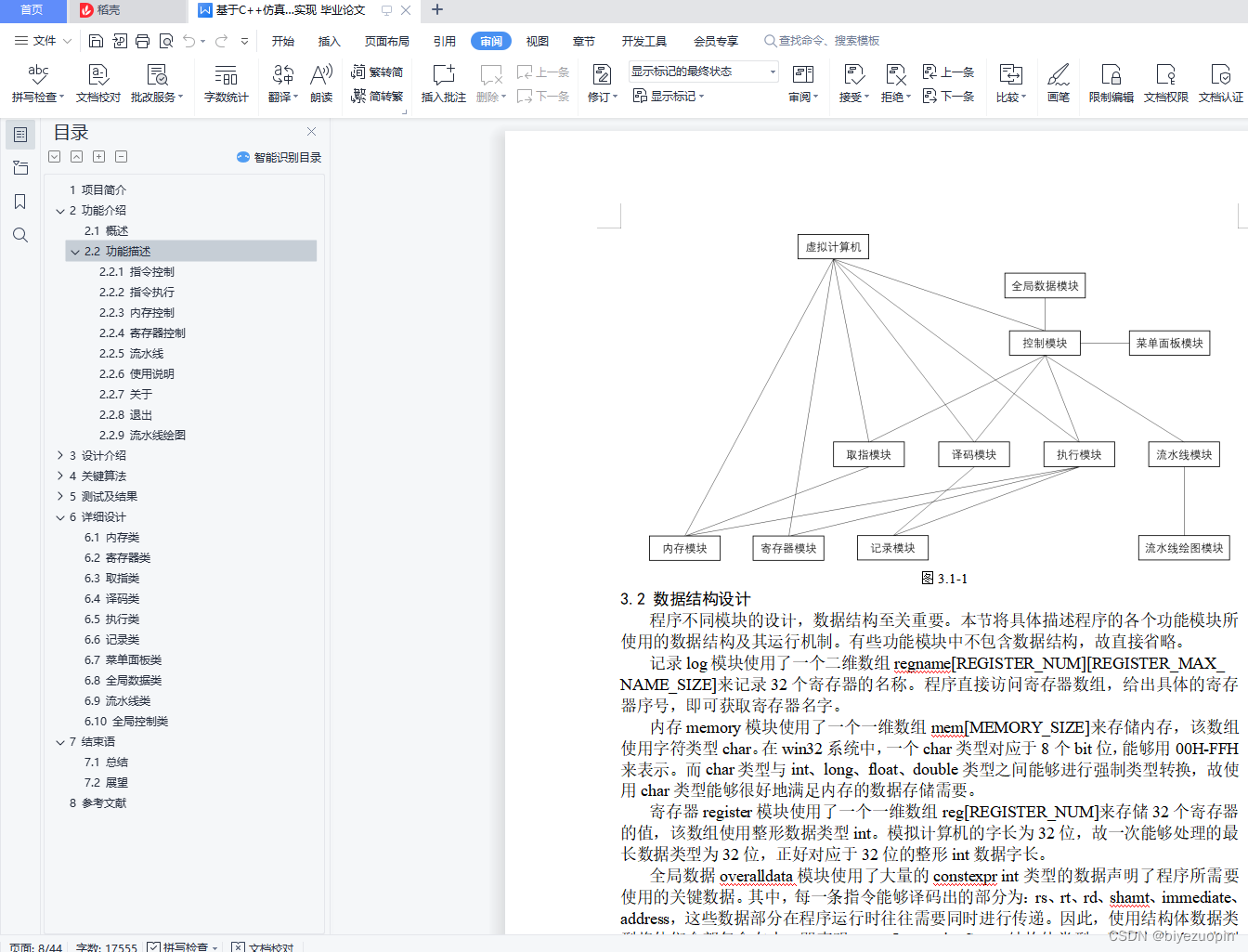
Task: Open the bookmark sidebar icon
Action: tap(20, 202)
